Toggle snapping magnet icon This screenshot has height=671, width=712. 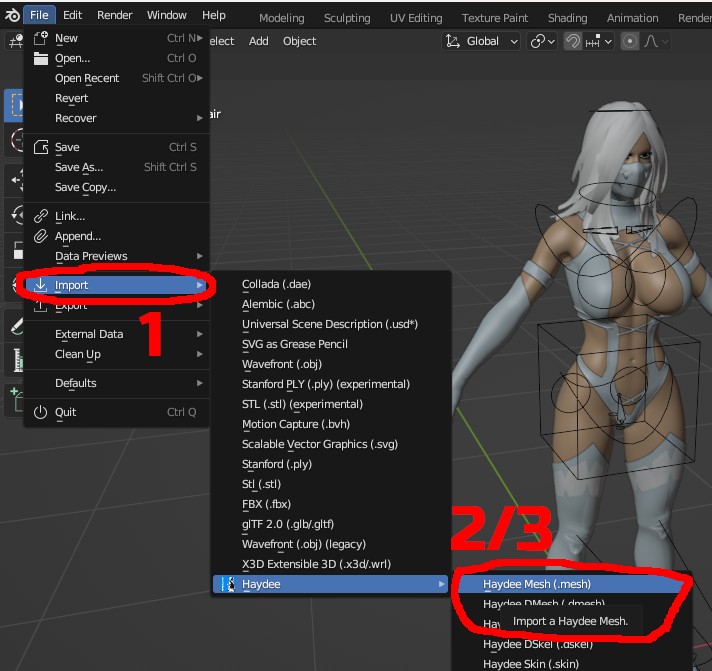573,41
